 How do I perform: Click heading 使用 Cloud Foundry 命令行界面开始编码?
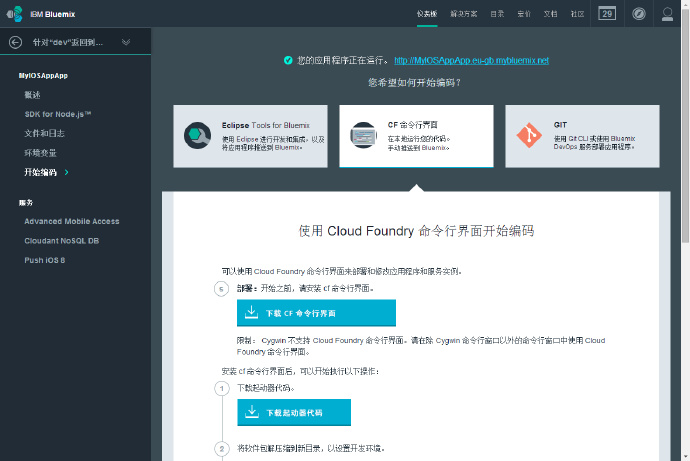point(416,231)
